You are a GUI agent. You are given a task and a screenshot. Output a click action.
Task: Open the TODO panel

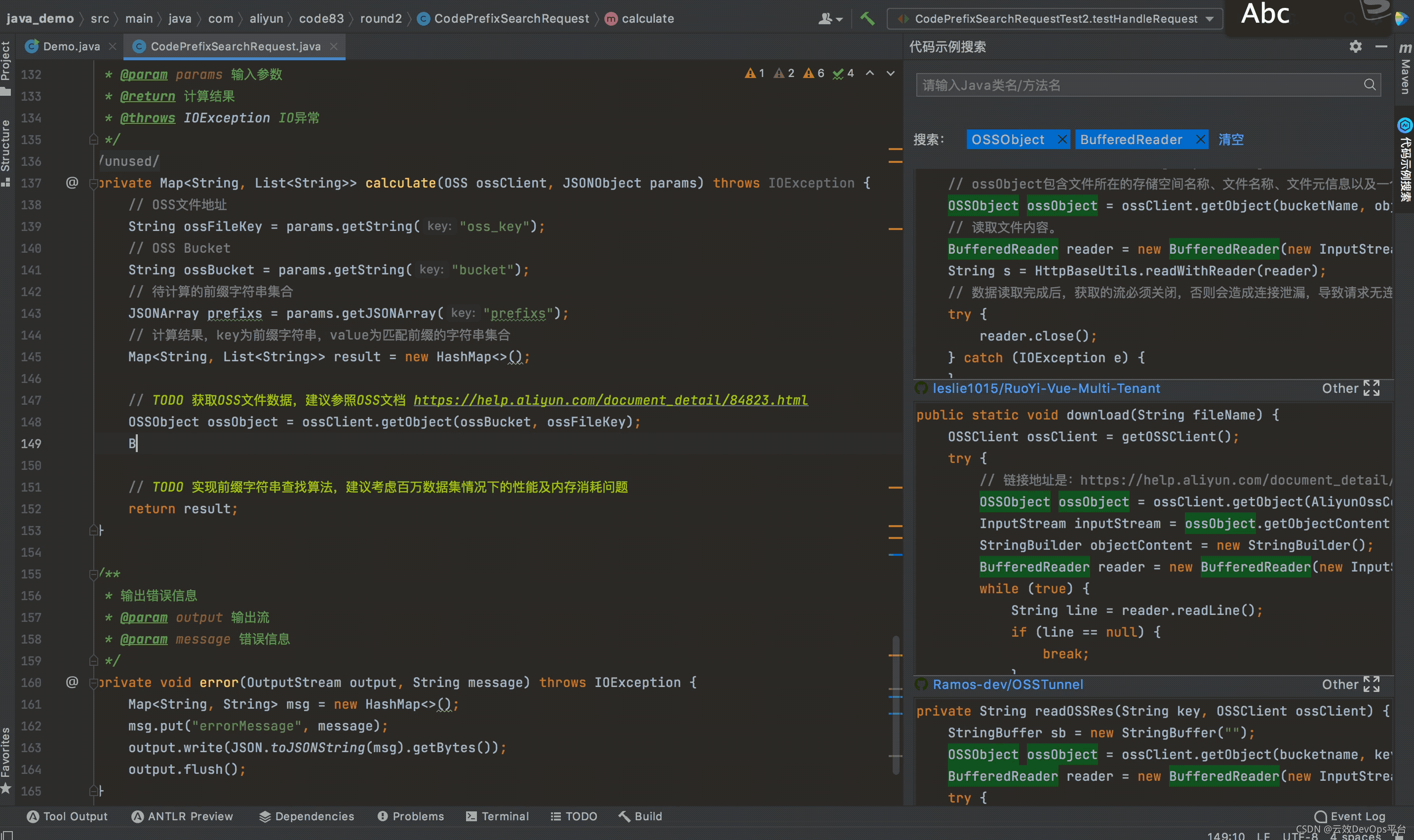(574, 816)
